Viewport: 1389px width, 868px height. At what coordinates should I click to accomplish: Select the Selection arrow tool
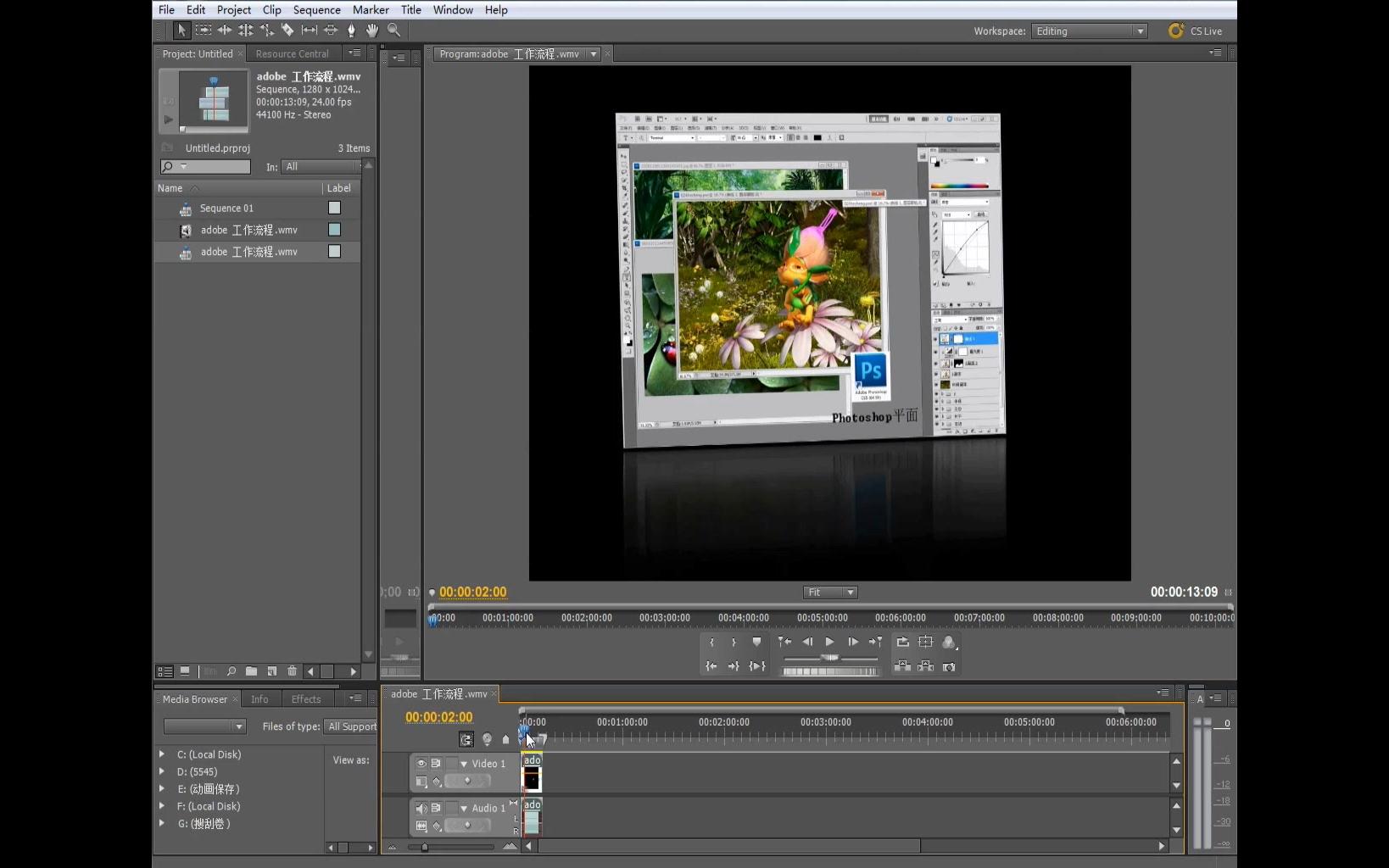[x=181, y=31]
